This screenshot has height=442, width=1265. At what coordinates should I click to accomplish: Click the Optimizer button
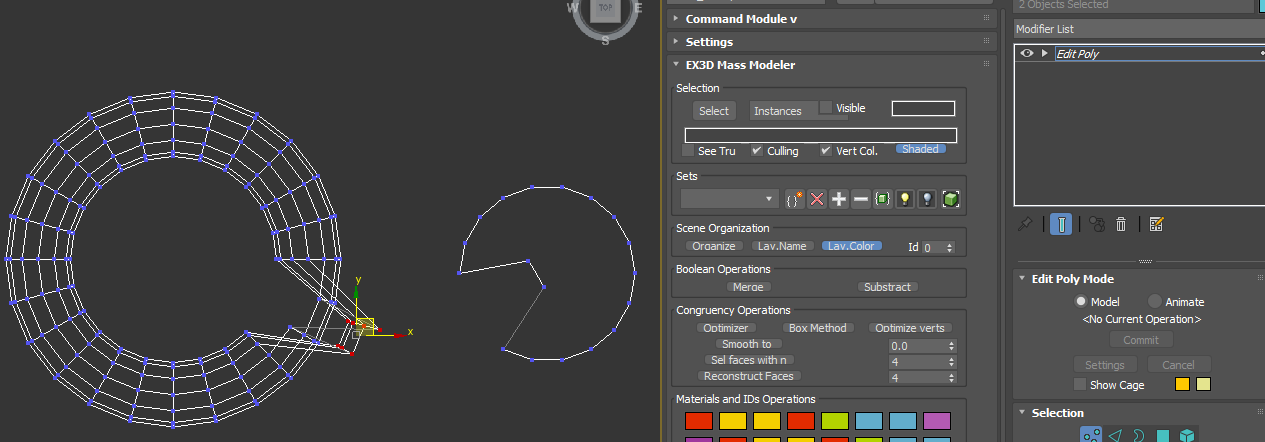coord(726,328)
